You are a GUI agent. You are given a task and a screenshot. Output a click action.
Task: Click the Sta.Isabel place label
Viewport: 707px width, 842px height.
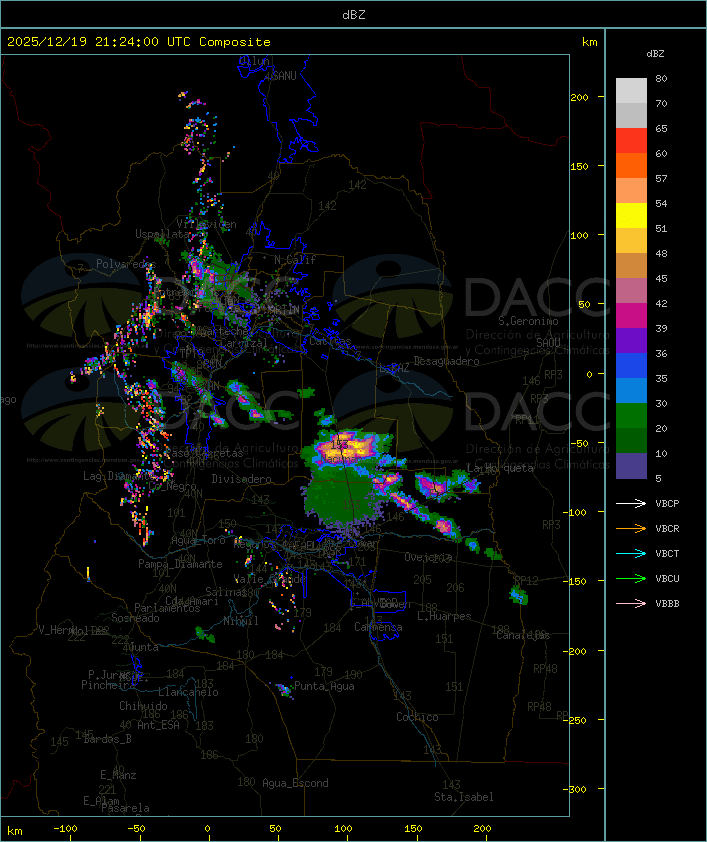point(464,797)
